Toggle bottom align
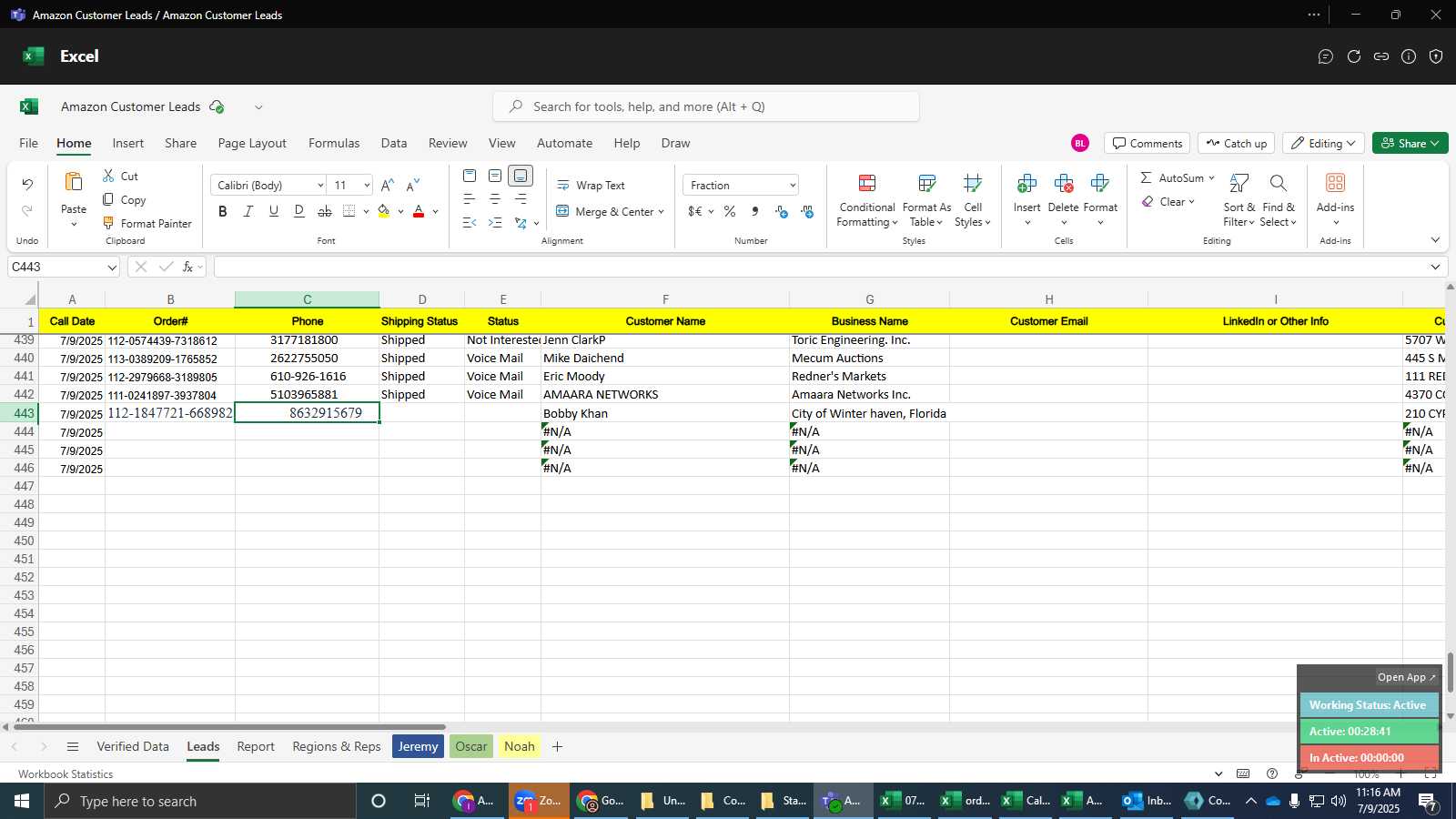This screenshot has height=819, width=1456. click(521, 176)
